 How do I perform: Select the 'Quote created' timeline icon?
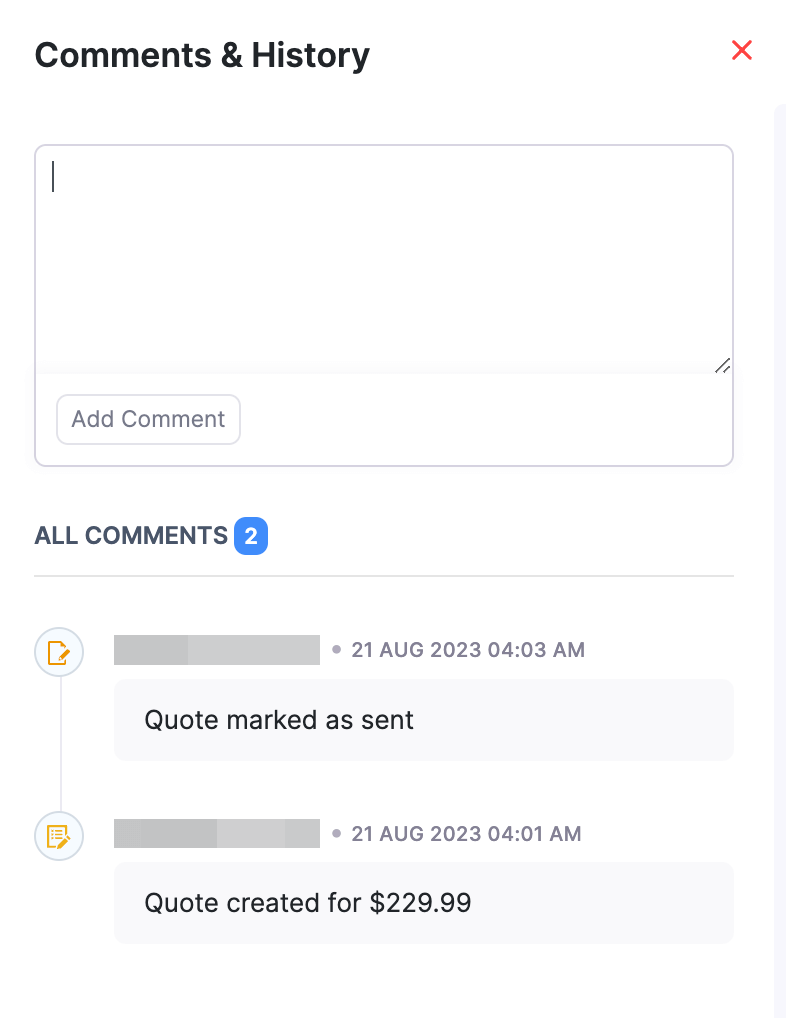pos(59,836)
